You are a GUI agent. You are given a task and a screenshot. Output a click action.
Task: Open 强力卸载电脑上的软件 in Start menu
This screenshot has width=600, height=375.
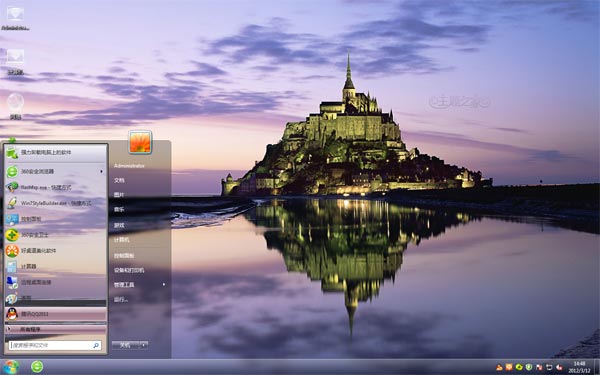coord(56,153)
